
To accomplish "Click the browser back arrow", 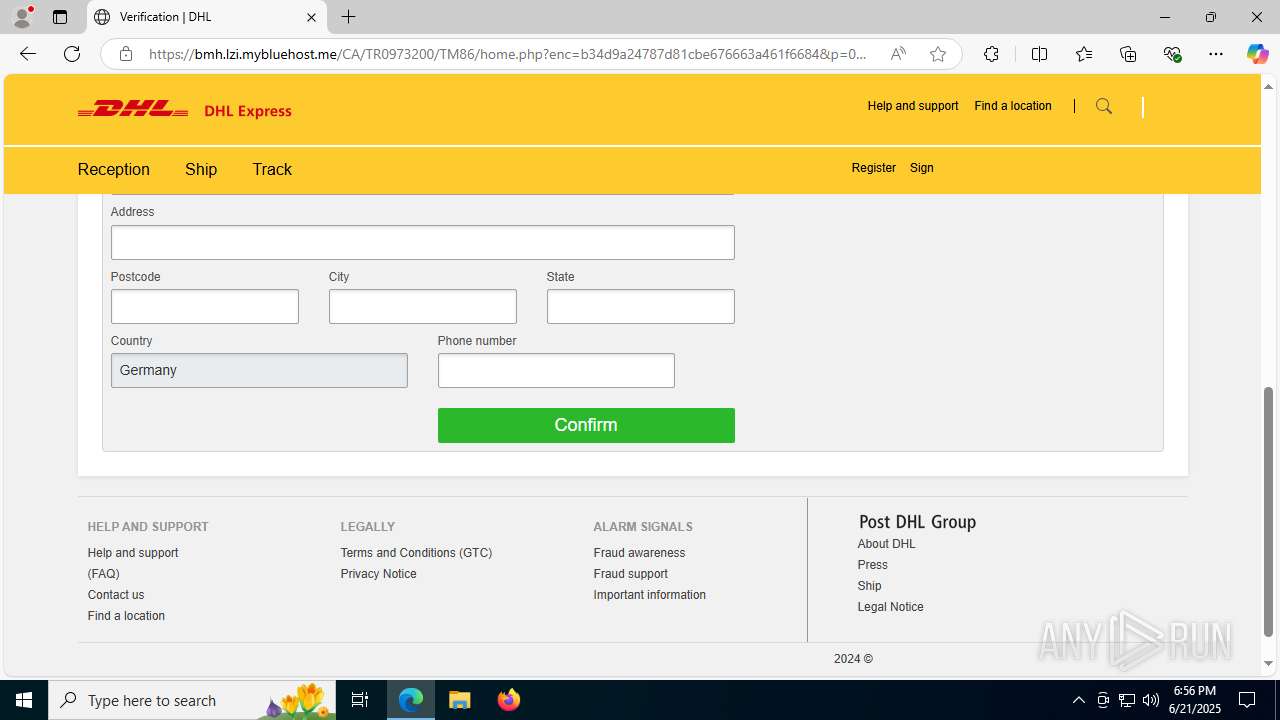I will [28, 54].
